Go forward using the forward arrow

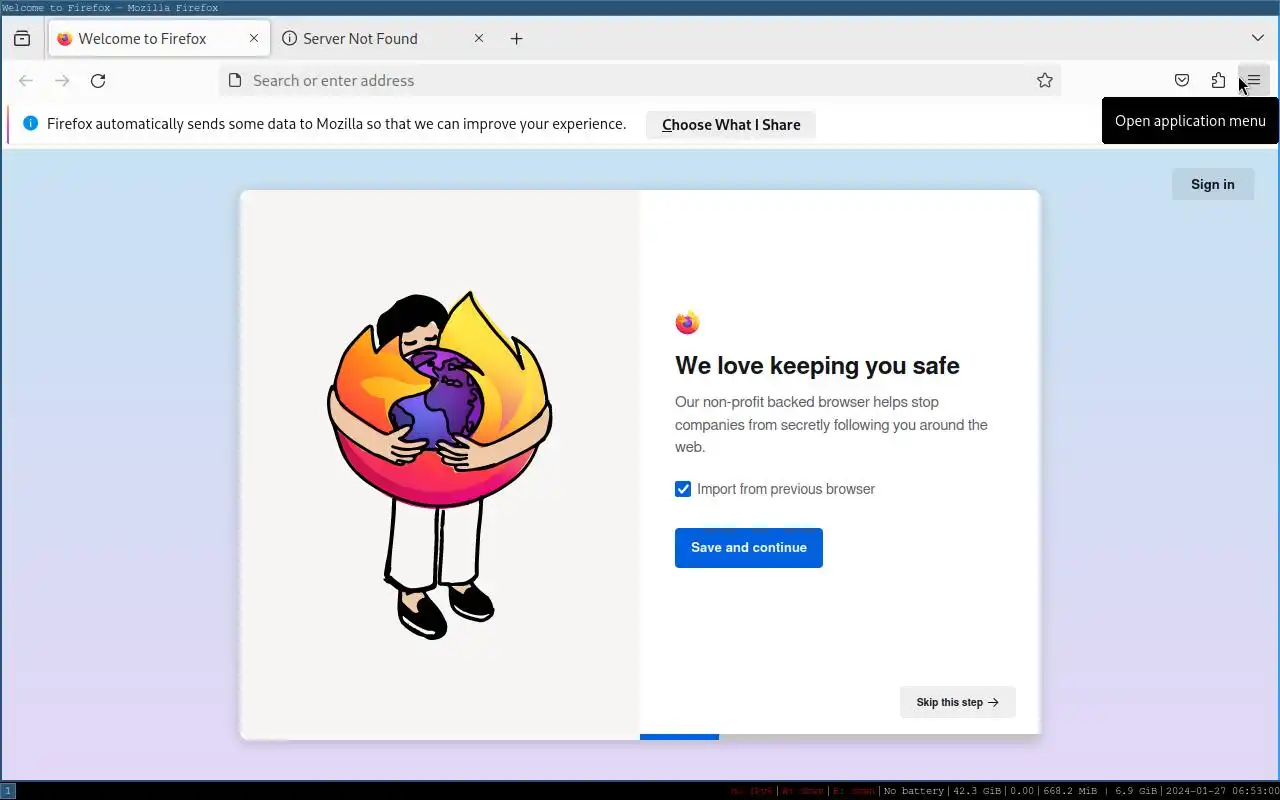click(62, 80)
